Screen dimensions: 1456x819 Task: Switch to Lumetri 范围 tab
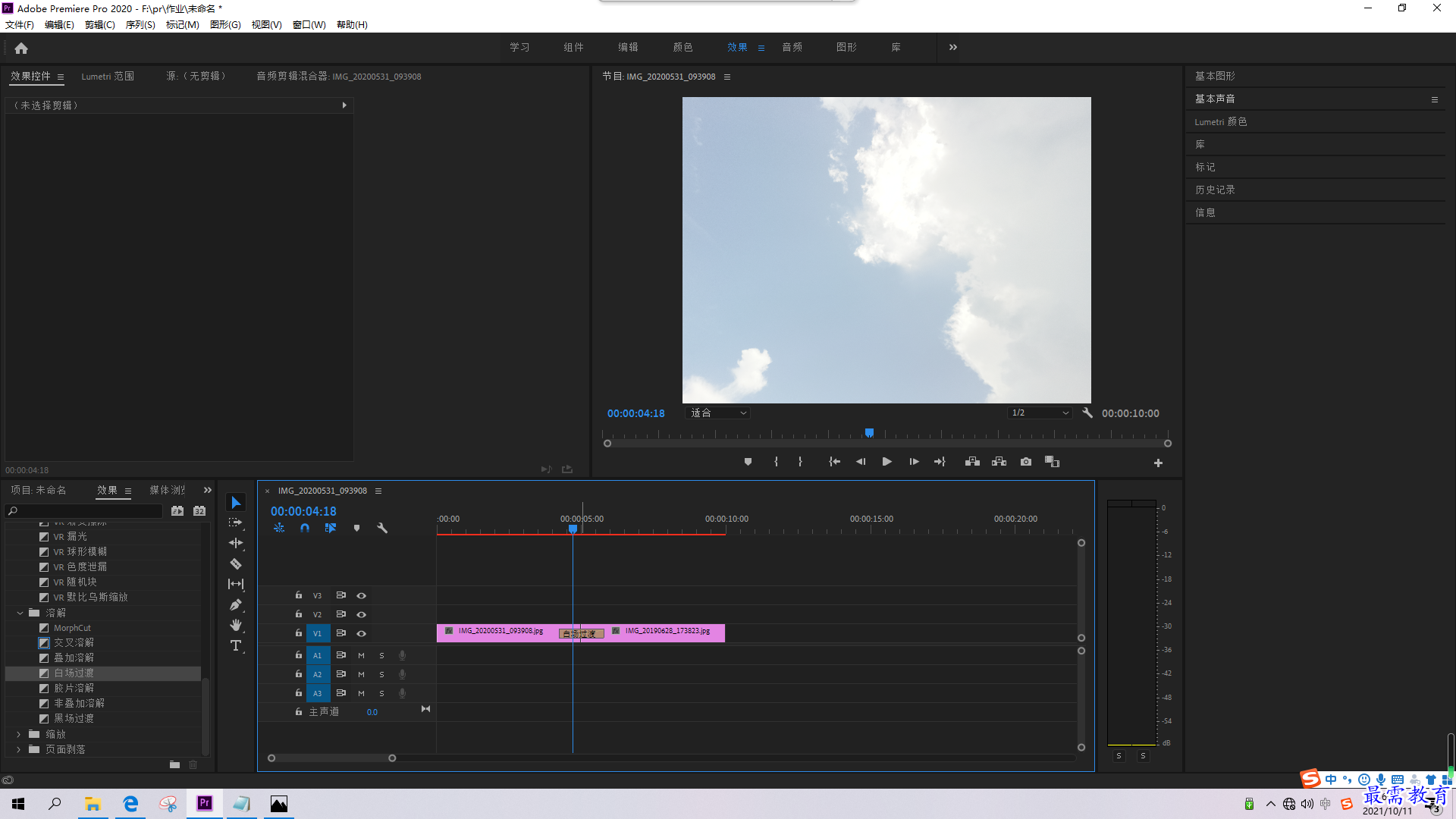tap(108, 77)
